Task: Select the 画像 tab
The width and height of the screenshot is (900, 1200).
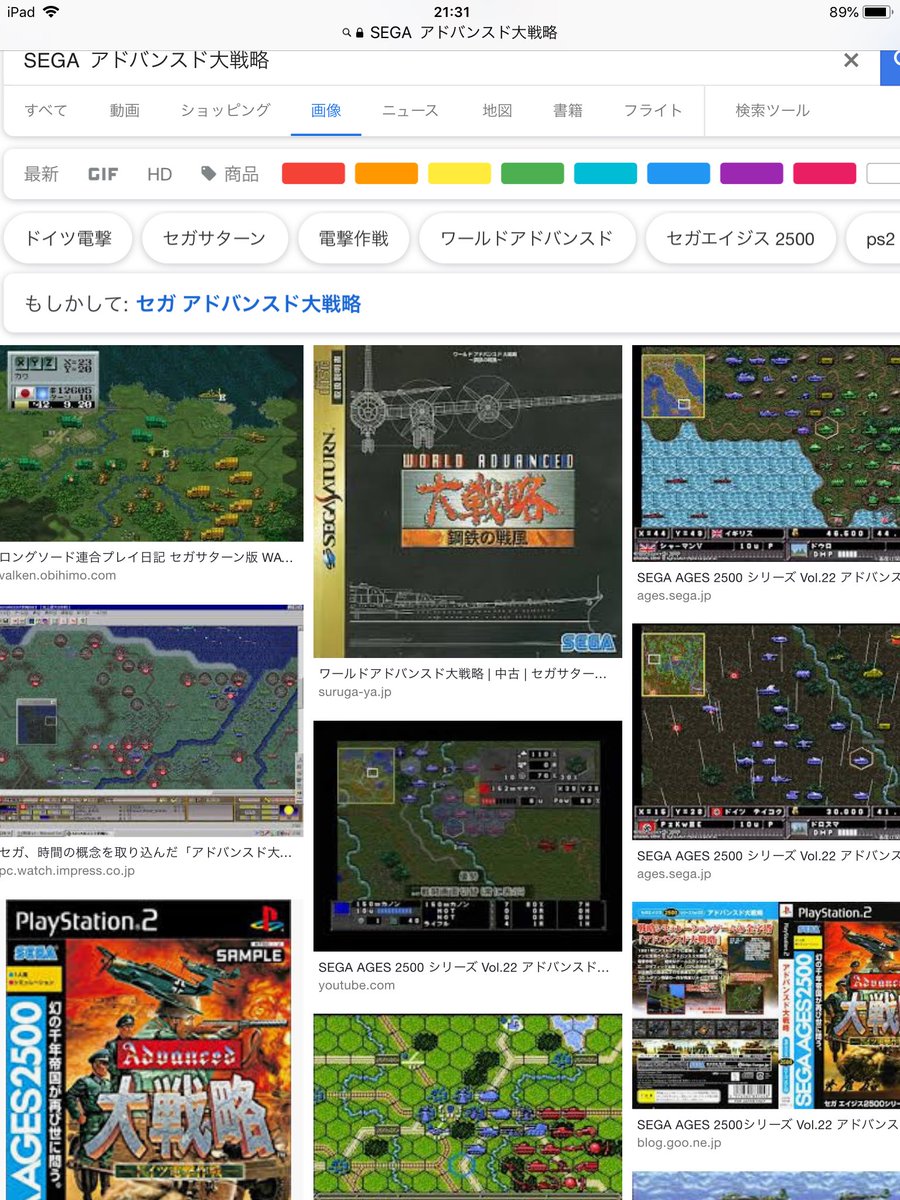Action: coord(326,110)
